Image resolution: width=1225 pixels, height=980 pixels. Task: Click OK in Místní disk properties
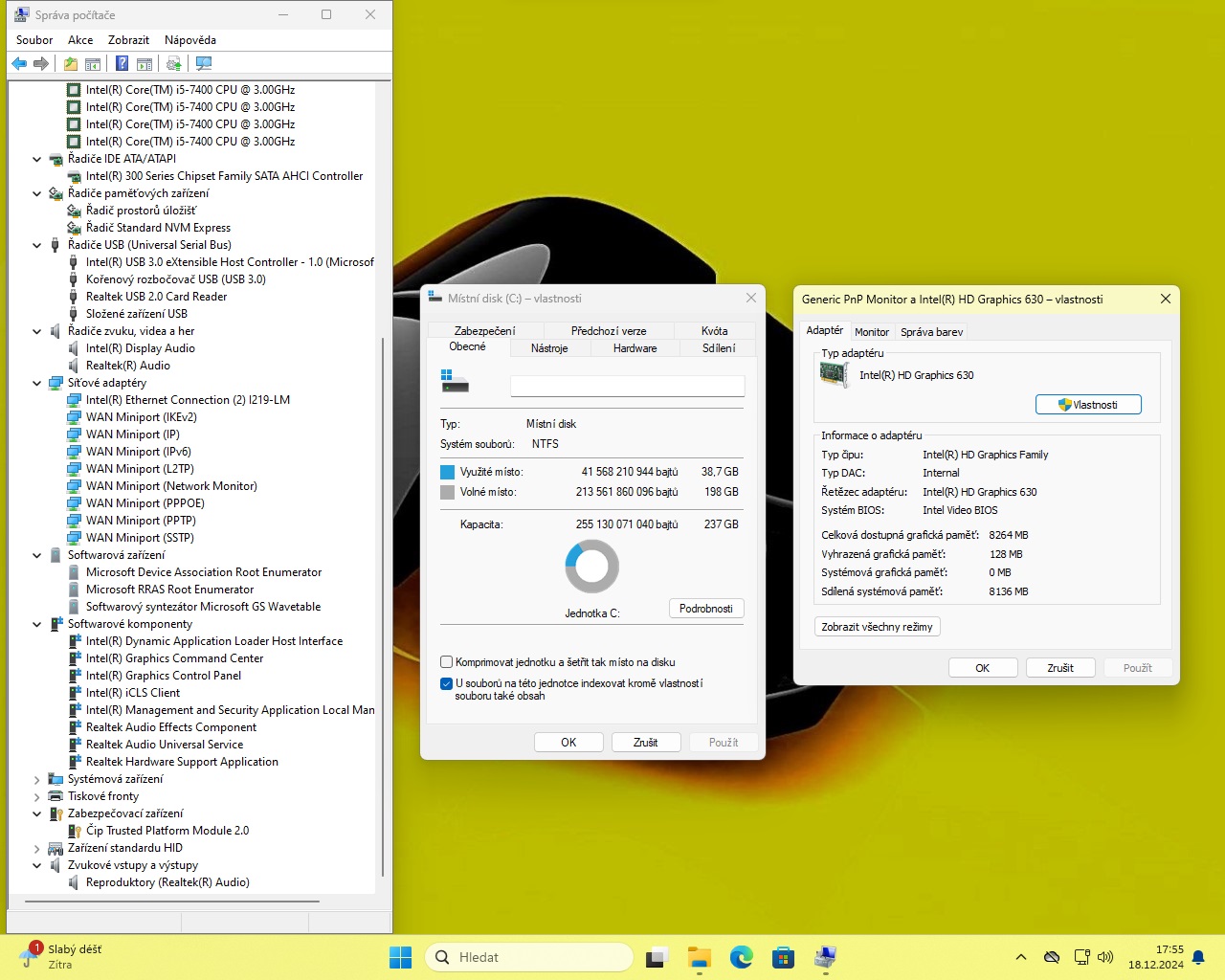coord(568,743)
